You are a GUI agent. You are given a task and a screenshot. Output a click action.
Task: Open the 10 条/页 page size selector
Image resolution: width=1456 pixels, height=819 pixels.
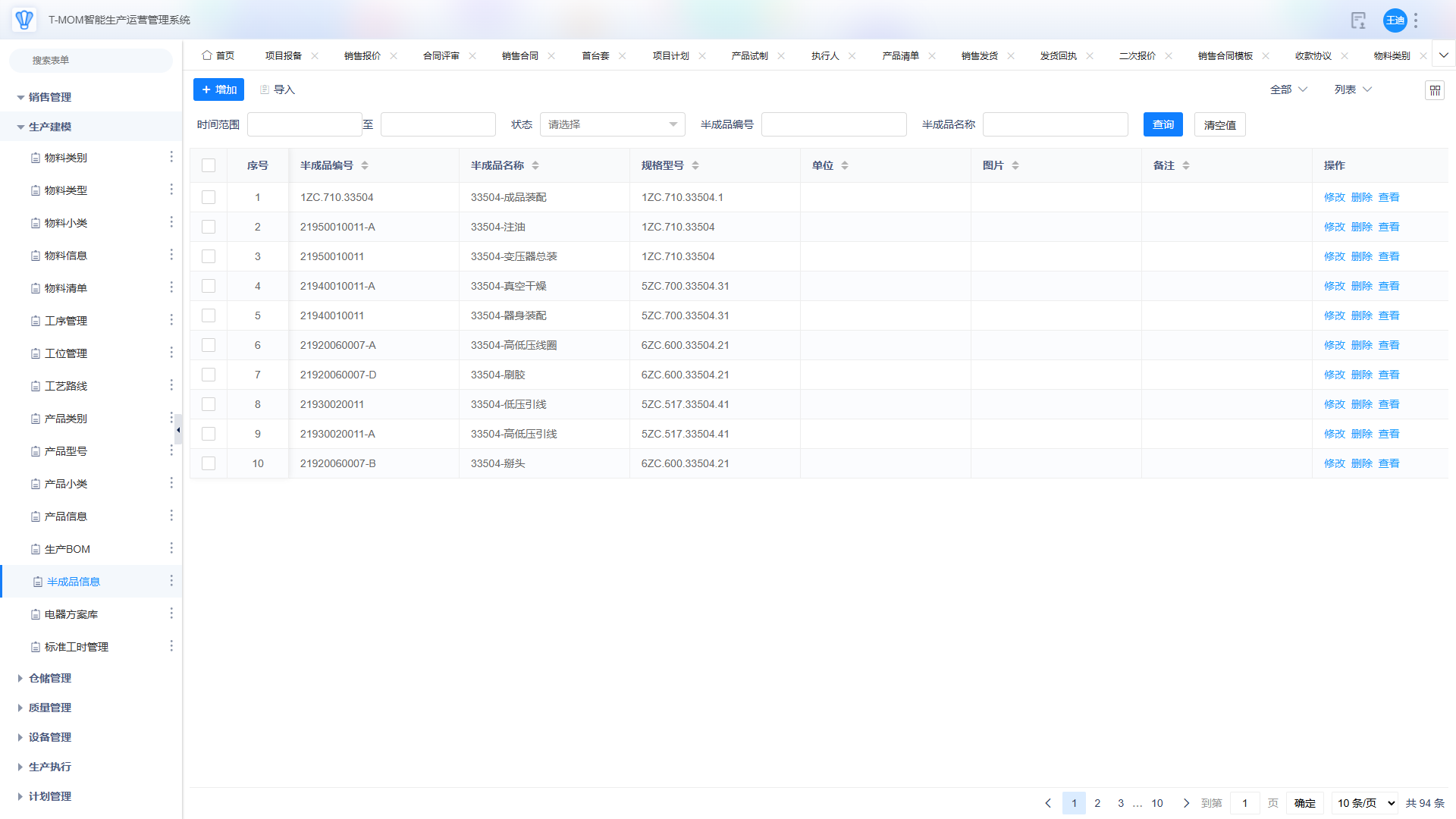(1365, 803)
